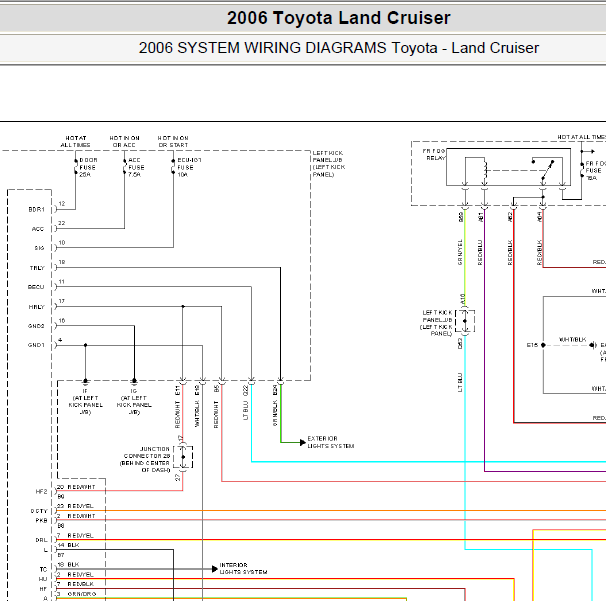Select the TRLY terminal label
The width and height of the screenshot is (606, 601).
point(37,268)
